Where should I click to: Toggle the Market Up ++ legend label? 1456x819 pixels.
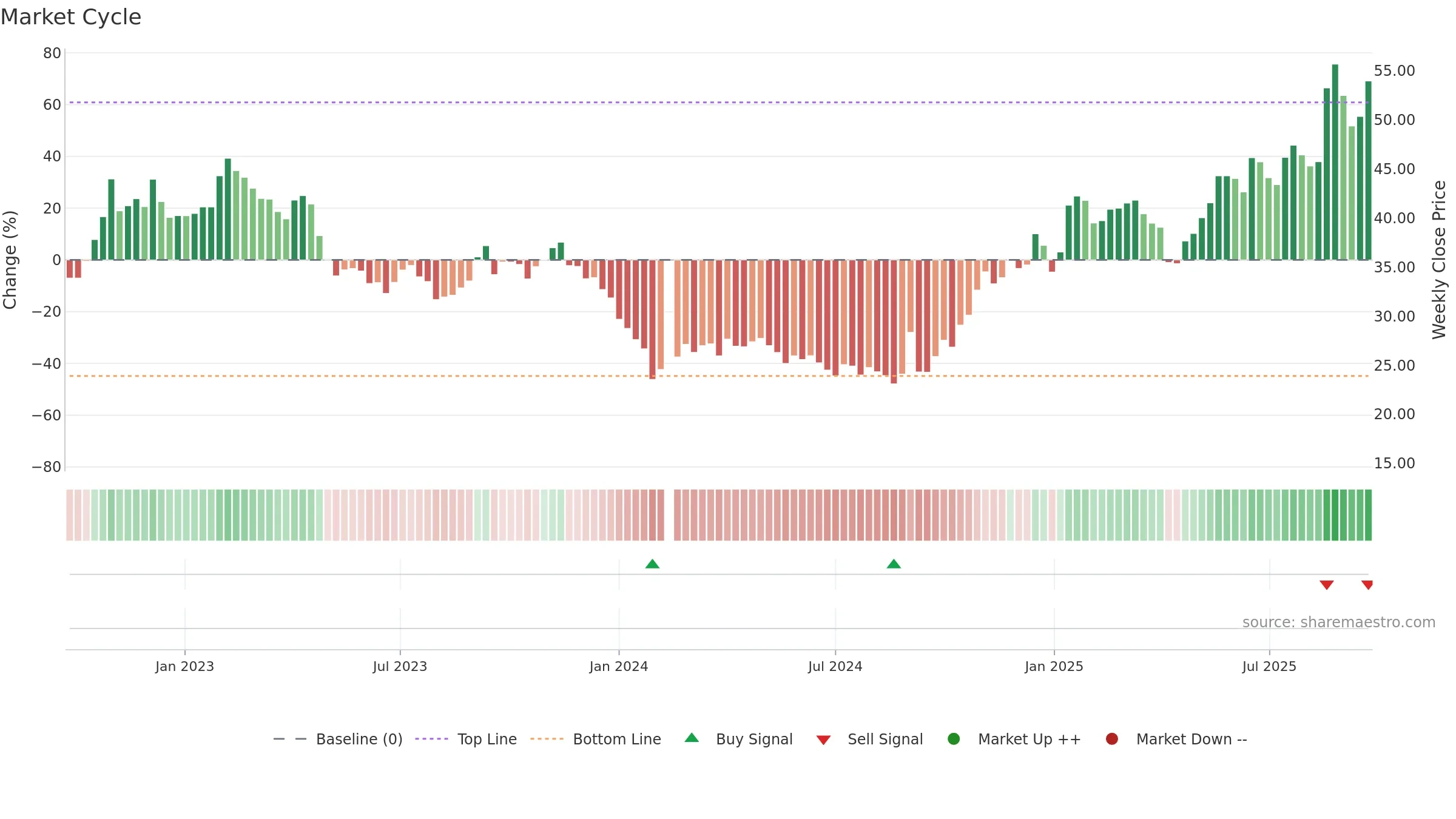[x=1030, y=739]
